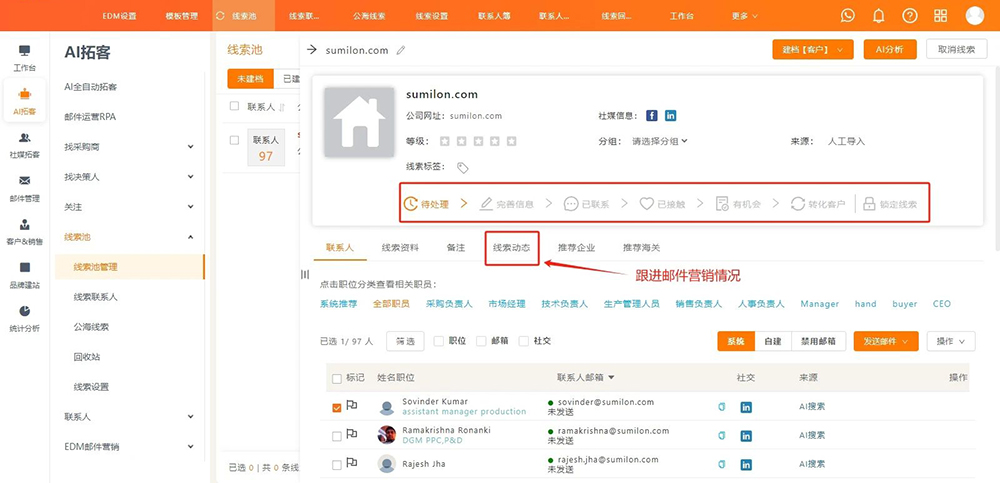The image size is (1000, 483).
Task: Open the notification bell
Action: click(879, 15)
